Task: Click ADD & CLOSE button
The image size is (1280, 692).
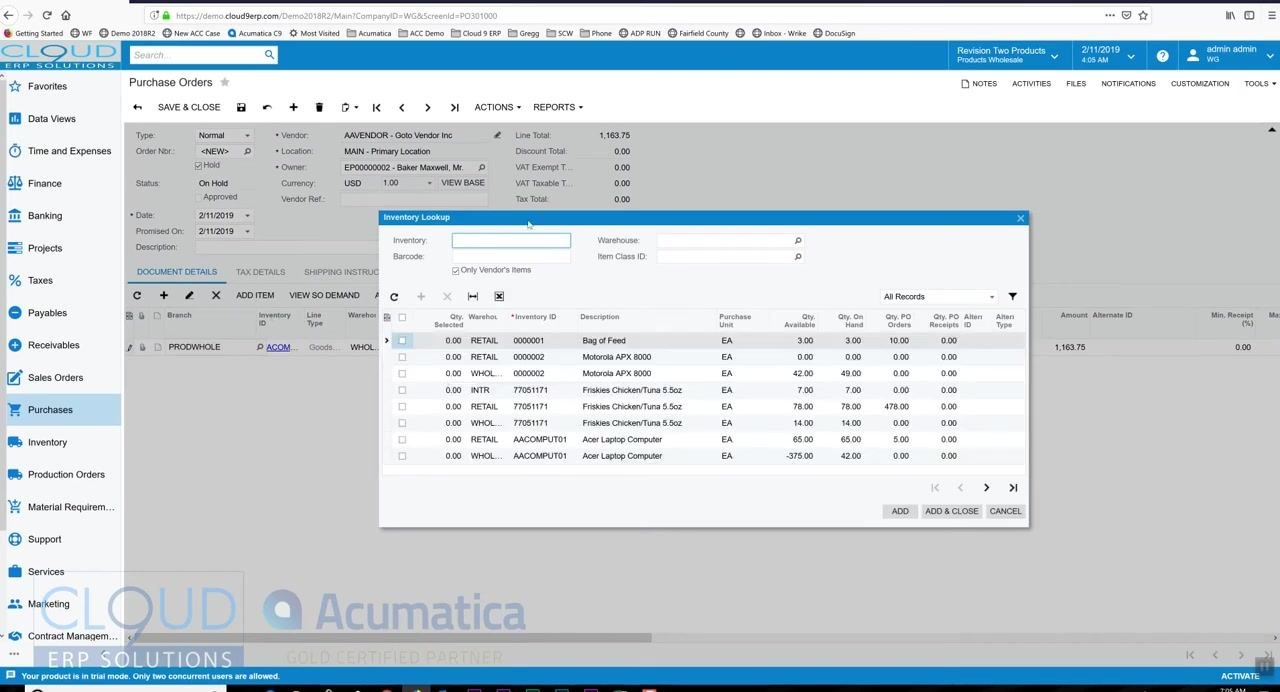Action: coord(952,512)
